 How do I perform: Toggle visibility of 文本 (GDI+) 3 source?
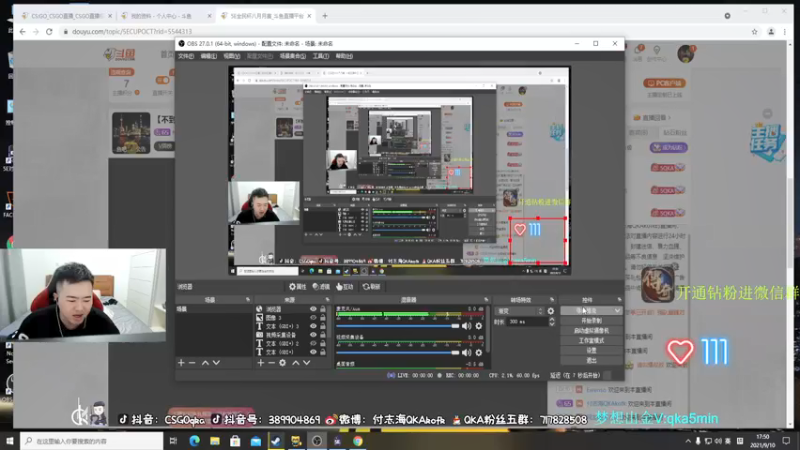(x=313, y=326)
